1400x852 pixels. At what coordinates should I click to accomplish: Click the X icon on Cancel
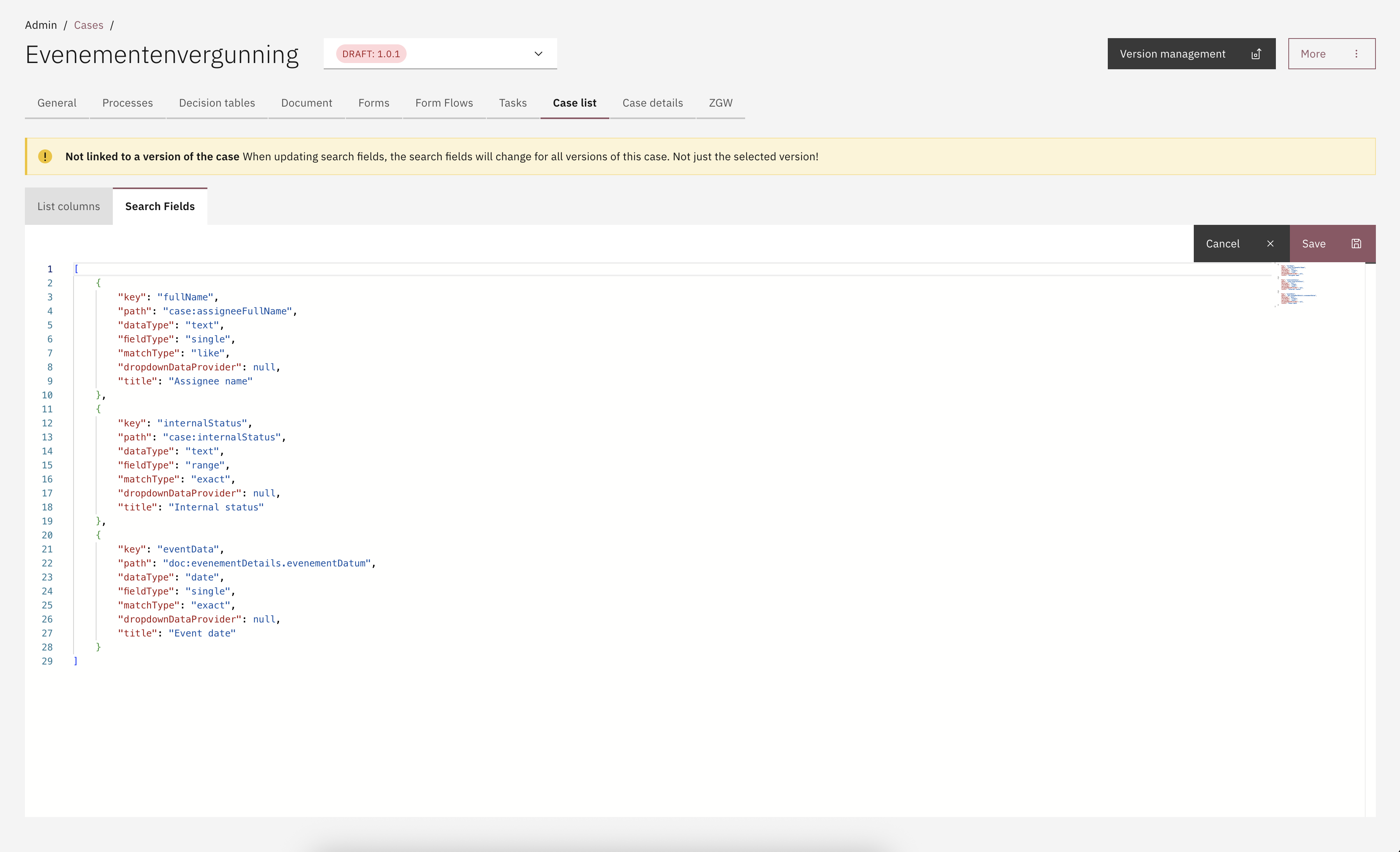(1270, 244)
